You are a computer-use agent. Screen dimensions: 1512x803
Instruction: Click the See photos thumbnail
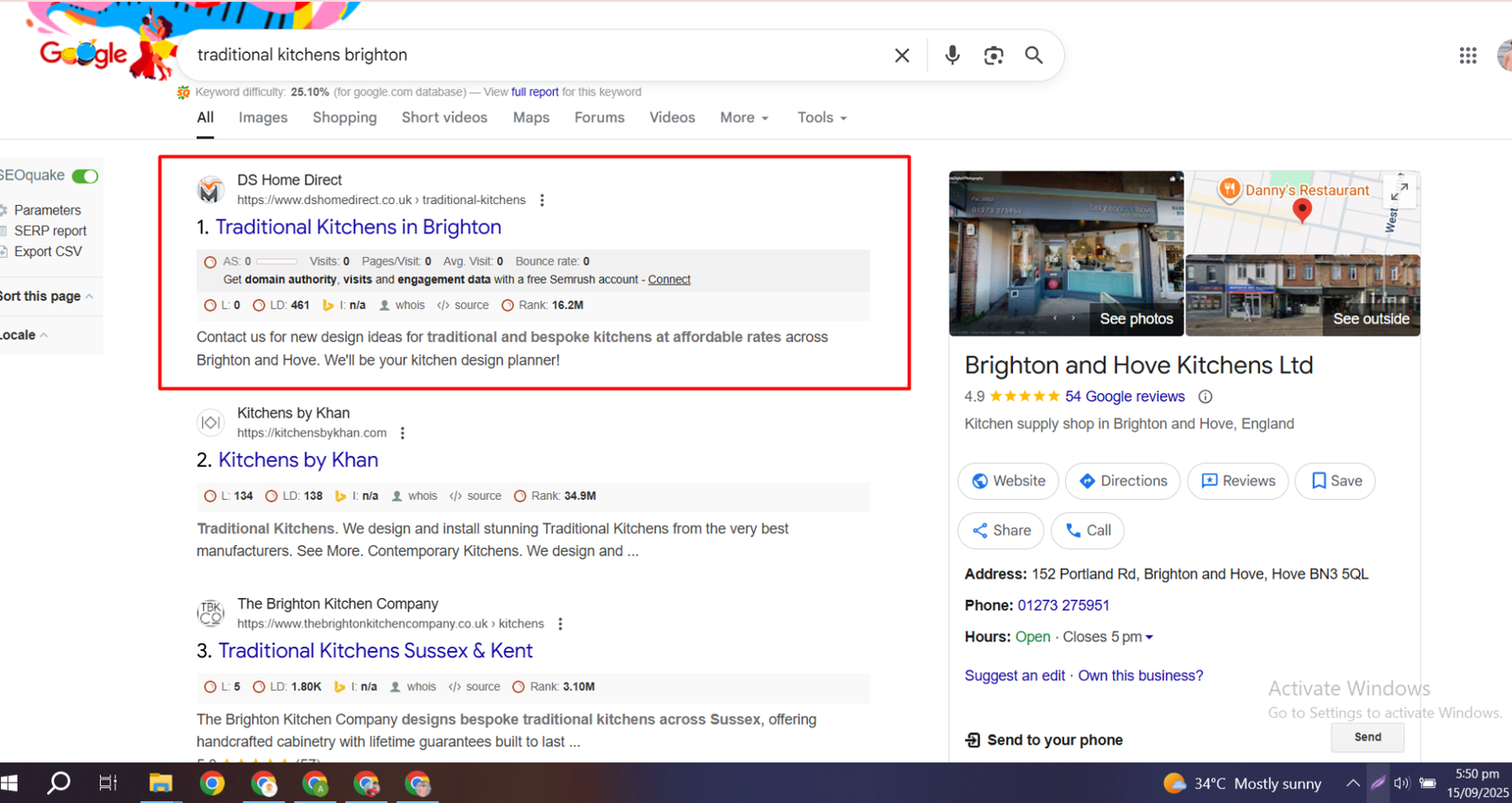pyautogui.click(x=1066, y=253)
